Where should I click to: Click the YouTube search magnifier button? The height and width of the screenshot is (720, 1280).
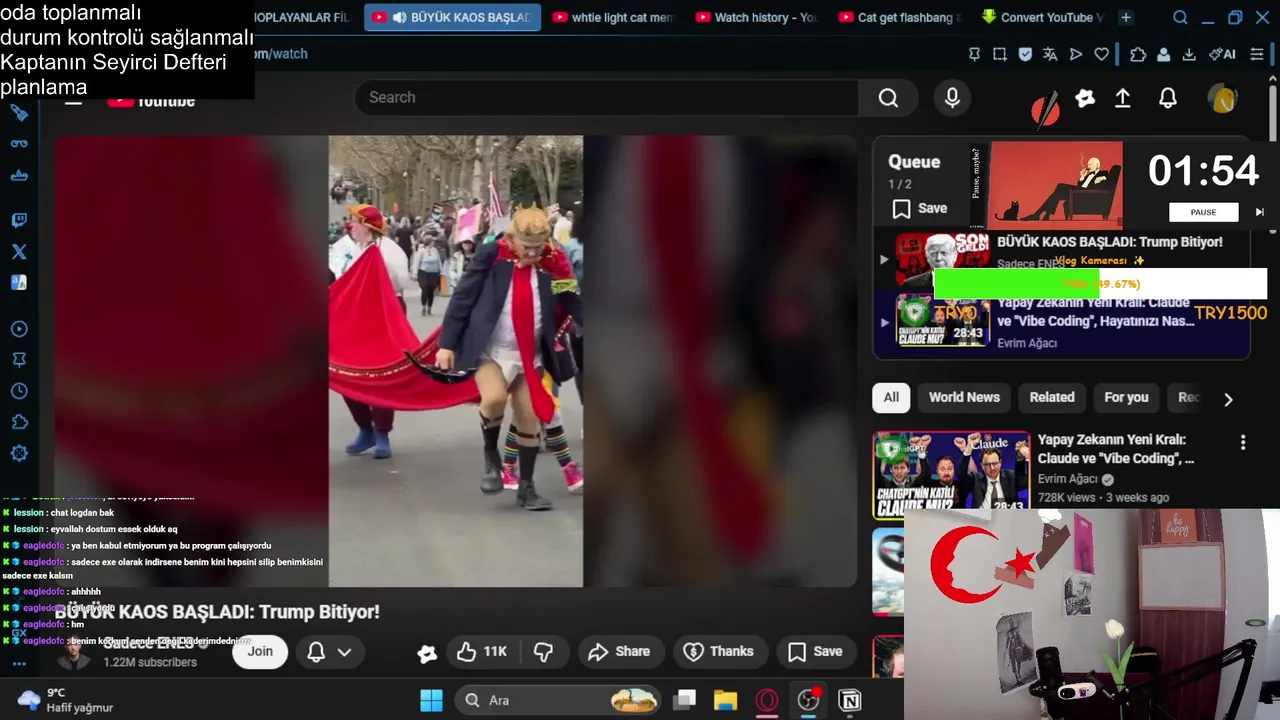[888, 97]
